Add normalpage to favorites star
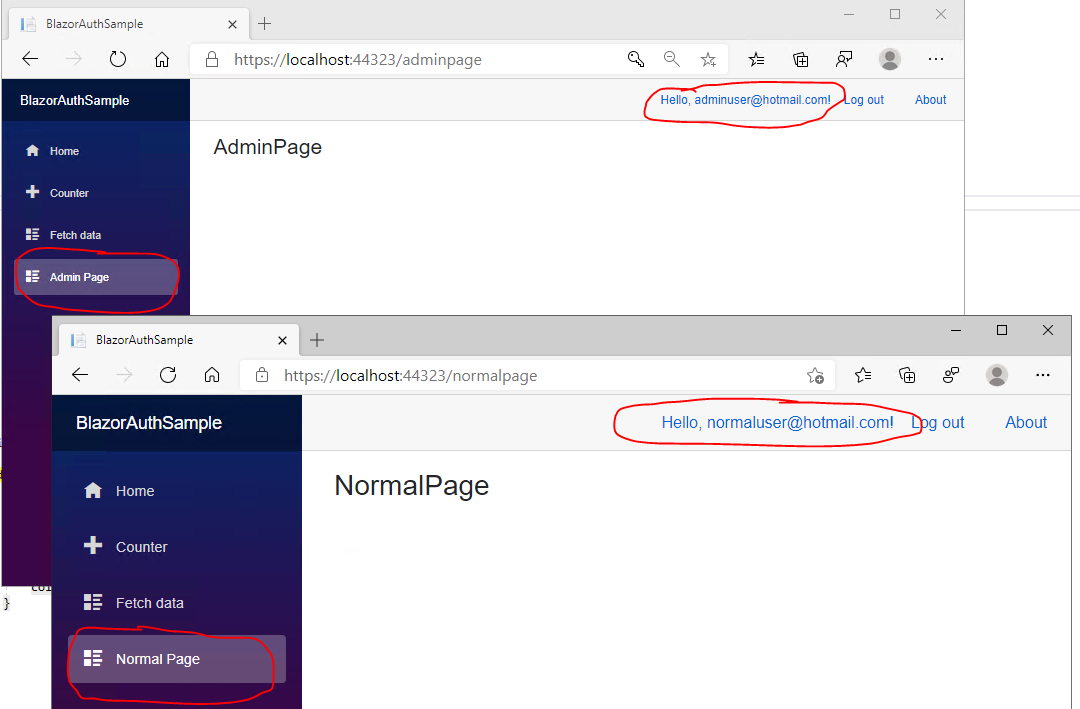 coord(816,376)
